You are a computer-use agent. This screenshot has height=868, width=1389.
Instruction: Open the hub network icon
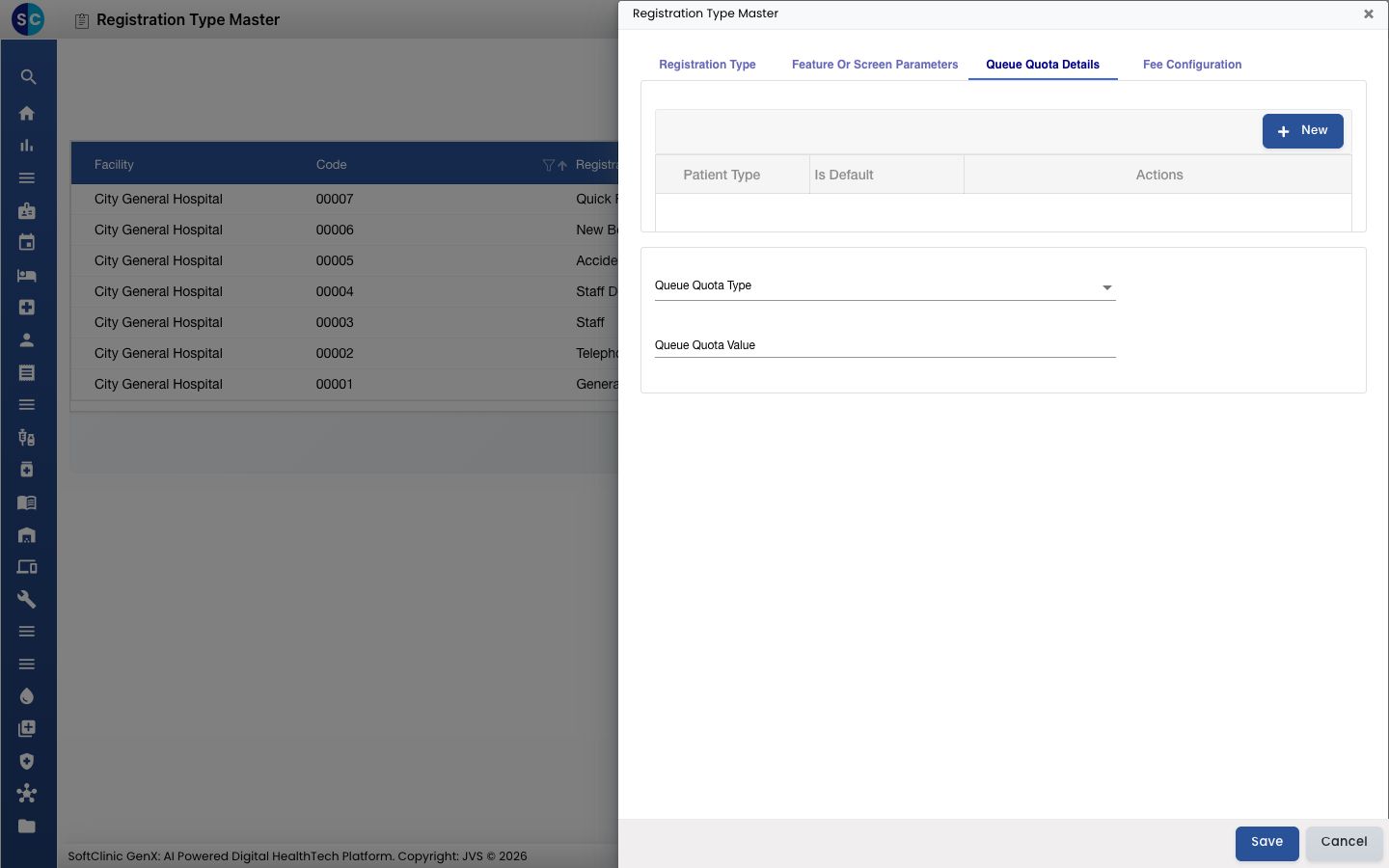point(27,794)
